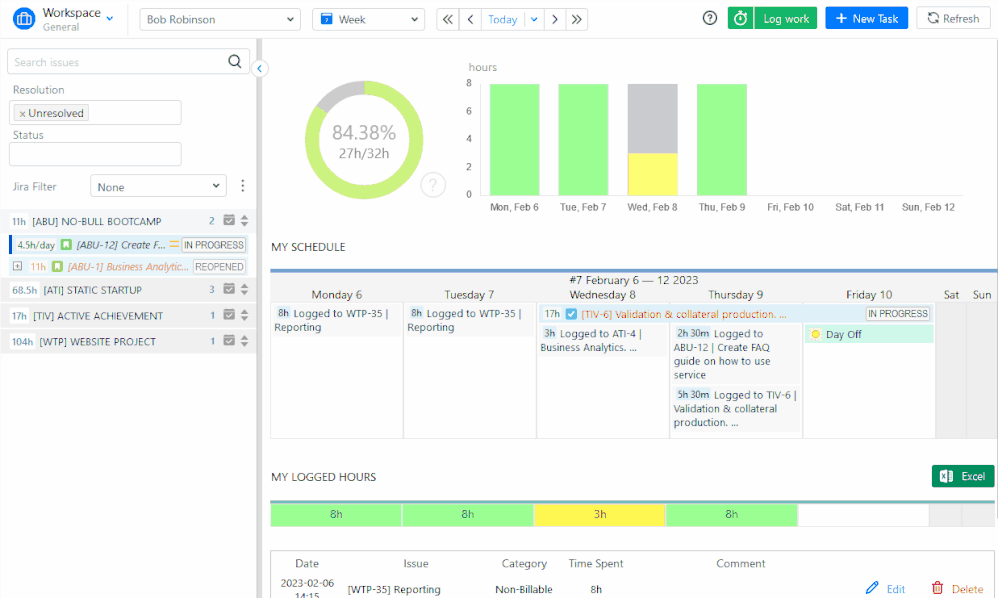Open the help question mark icon

(x=710, y=18)
